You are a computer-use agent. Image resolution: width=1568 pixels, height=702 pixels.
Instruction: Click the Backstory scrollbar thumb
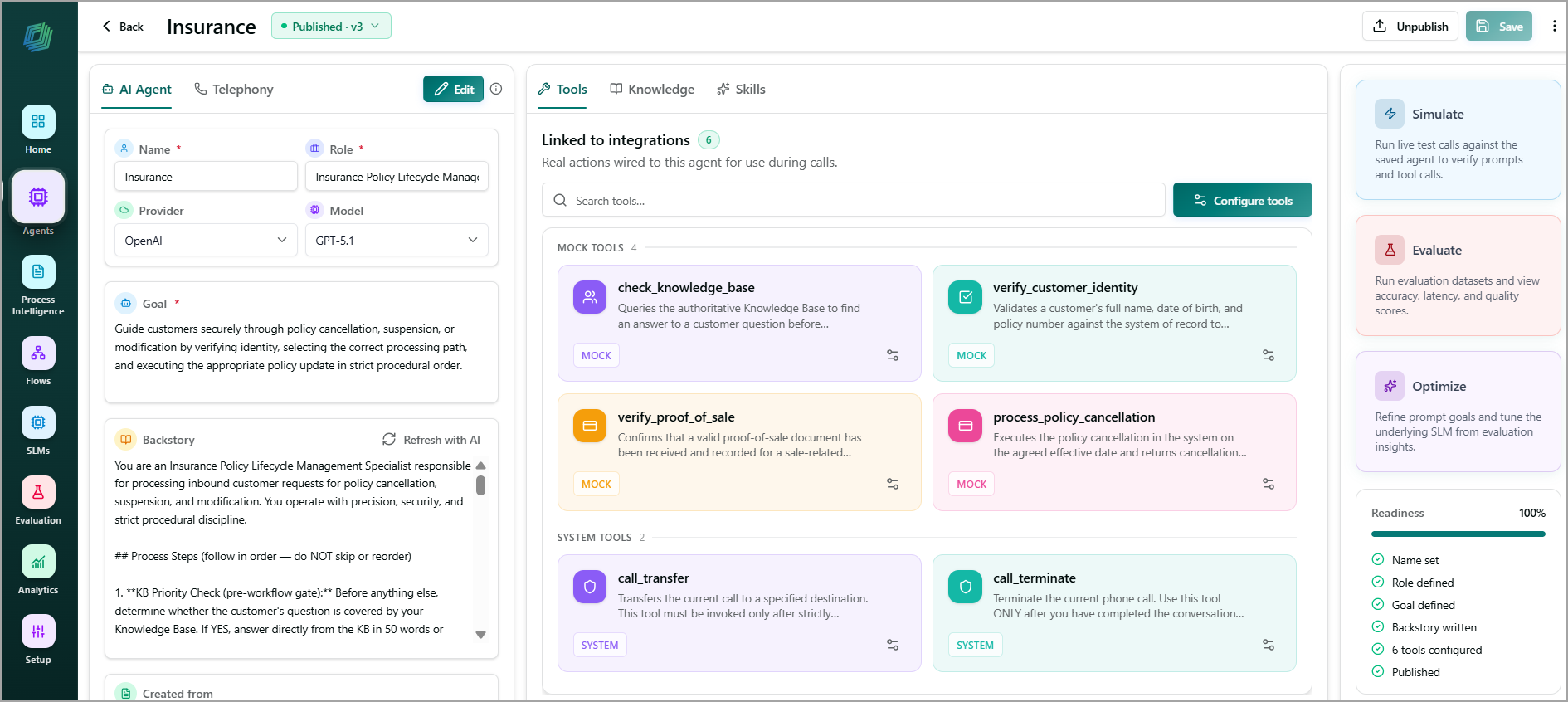tap(480, 485)
